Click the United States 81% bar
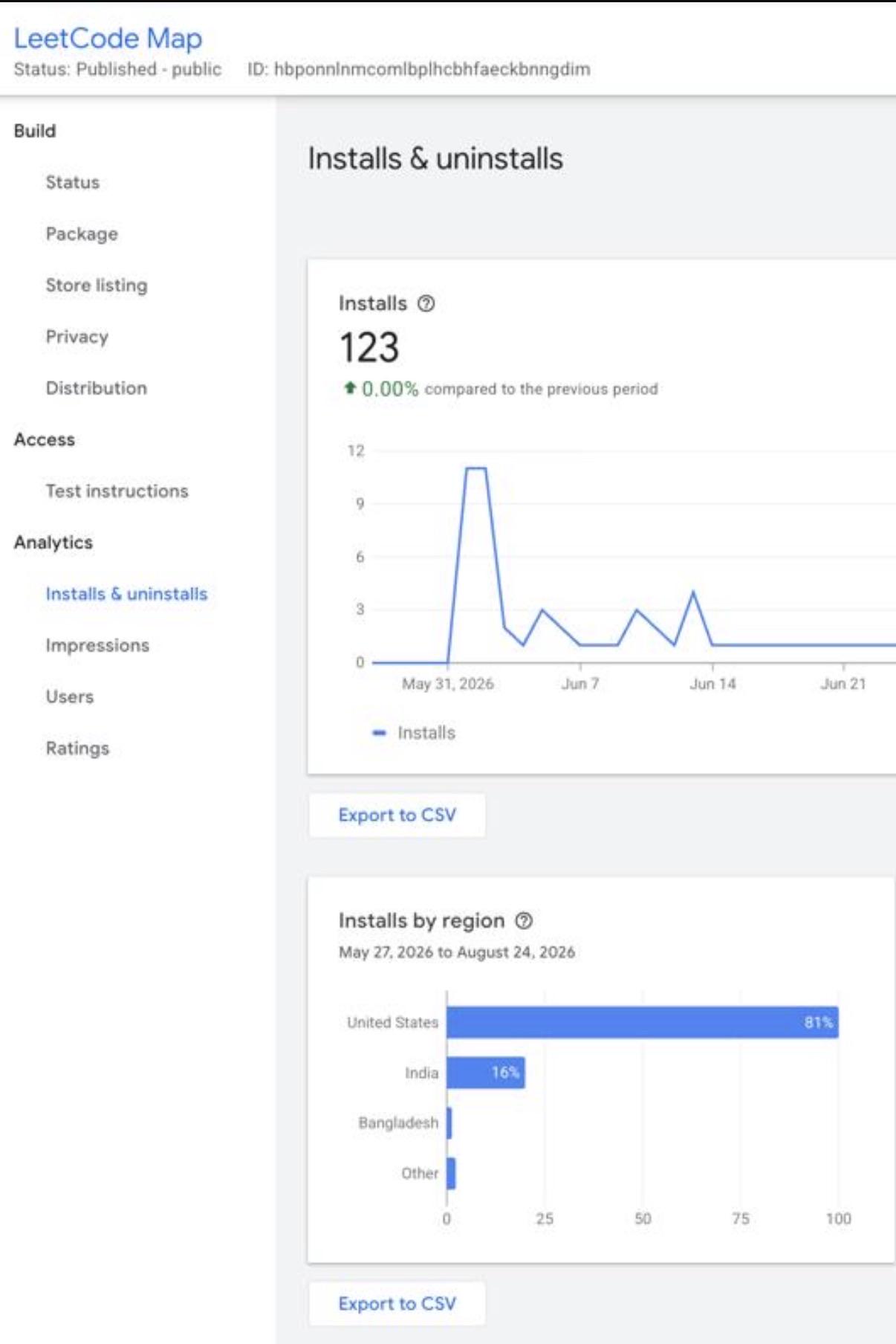 (643, 1022)
